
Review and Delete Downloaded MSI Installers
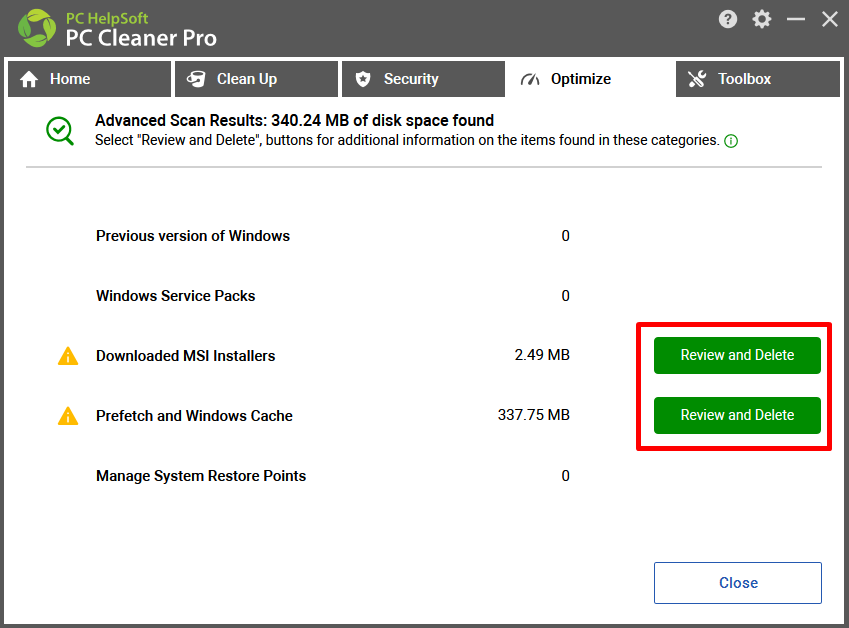[x=737, y=356]
